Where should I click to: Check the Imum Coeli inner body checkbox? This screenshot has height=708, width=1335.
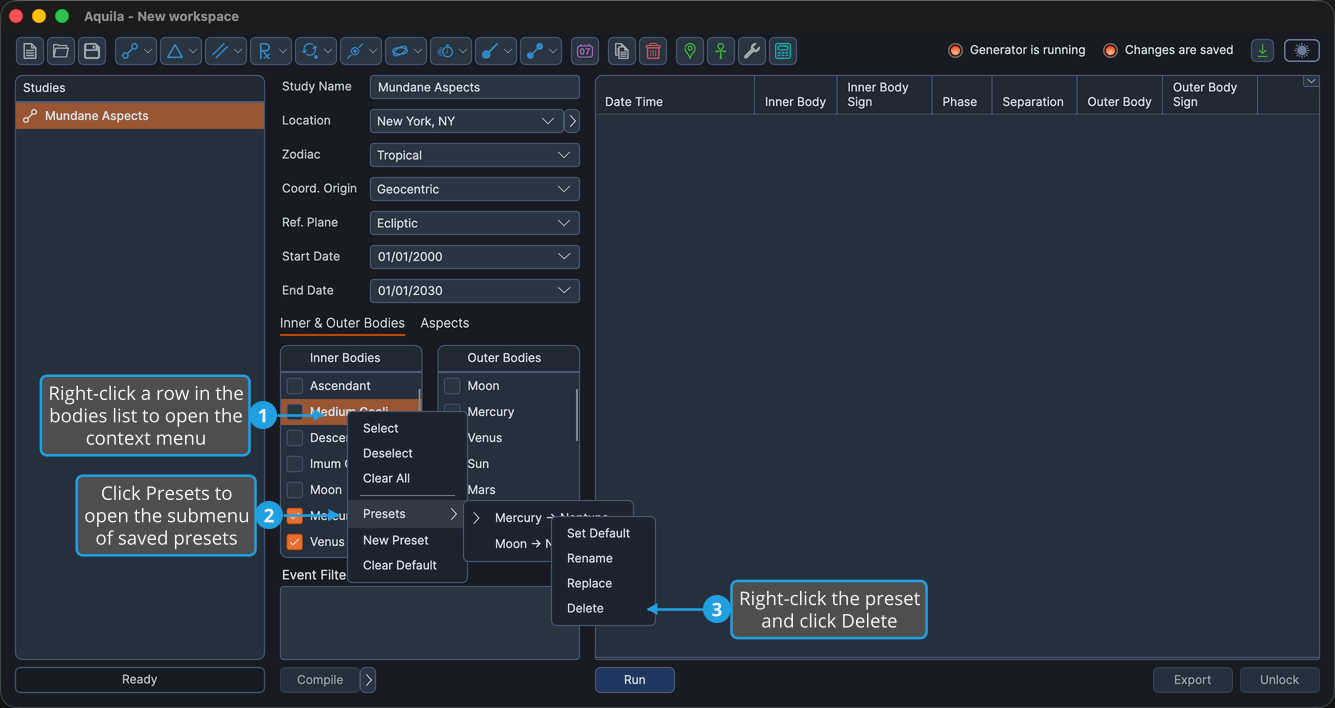295,464
